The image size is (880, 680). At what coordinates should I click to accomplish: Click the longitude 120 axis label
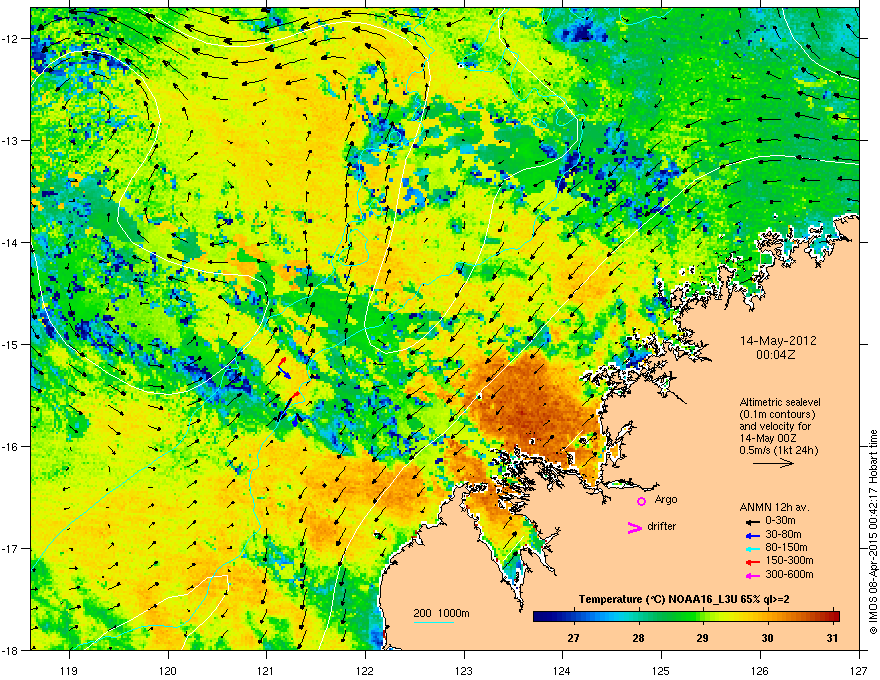tap(168, 670)
